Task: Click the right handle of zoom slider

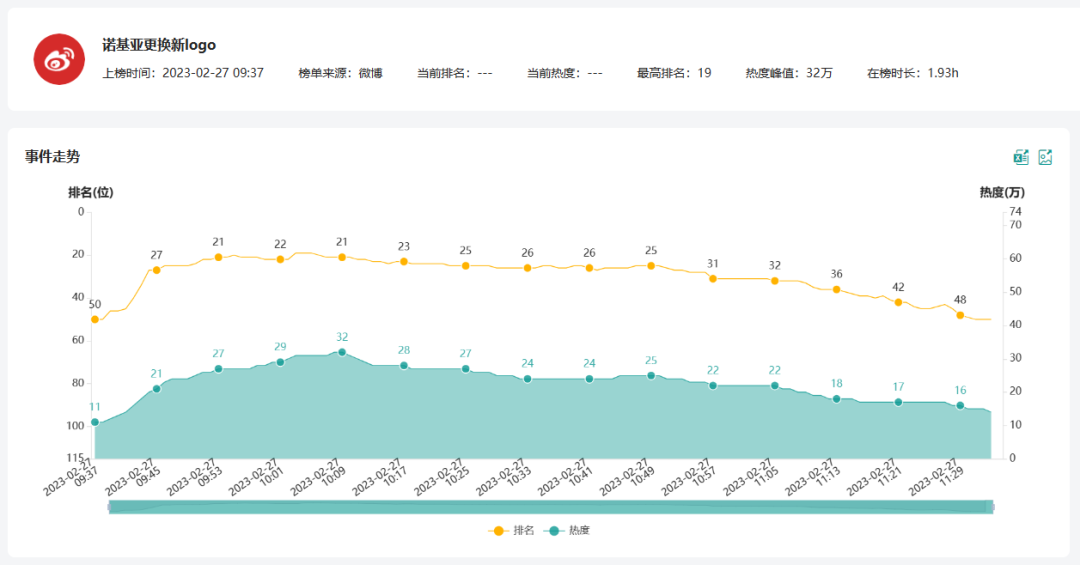Action: [x=991, y=507]
